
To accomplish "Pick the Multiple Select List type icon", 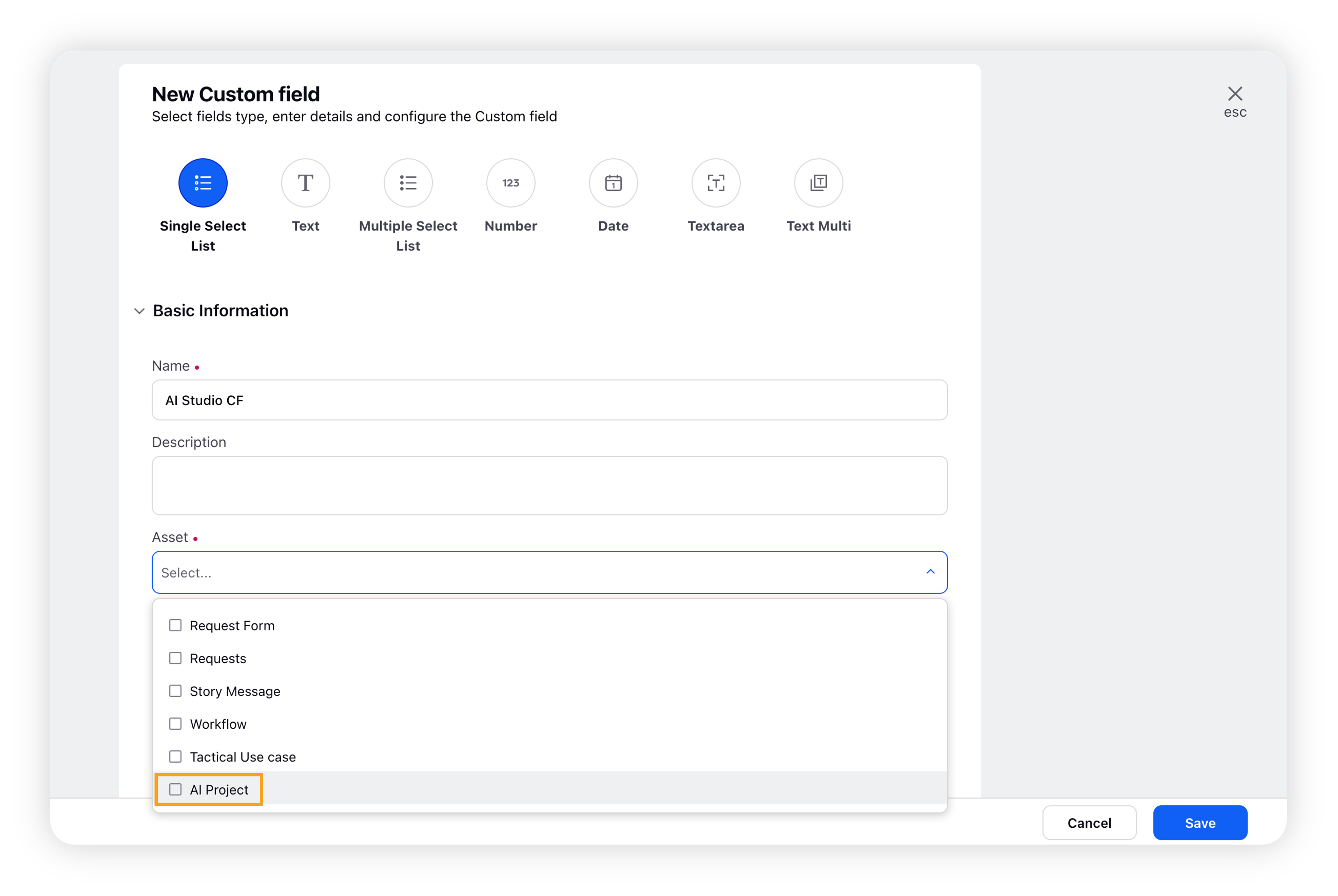I will 408,183.
